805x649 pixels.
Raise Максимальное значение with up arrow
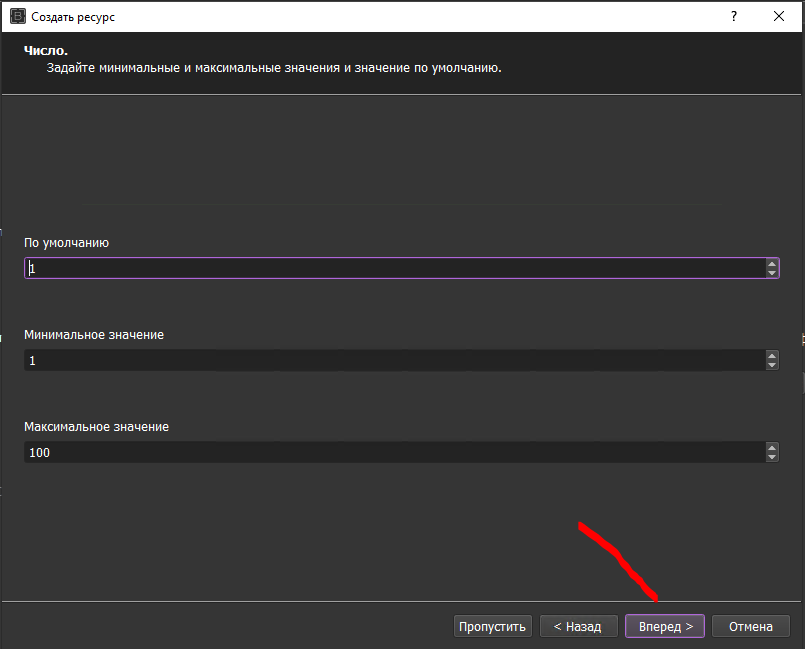772,448
